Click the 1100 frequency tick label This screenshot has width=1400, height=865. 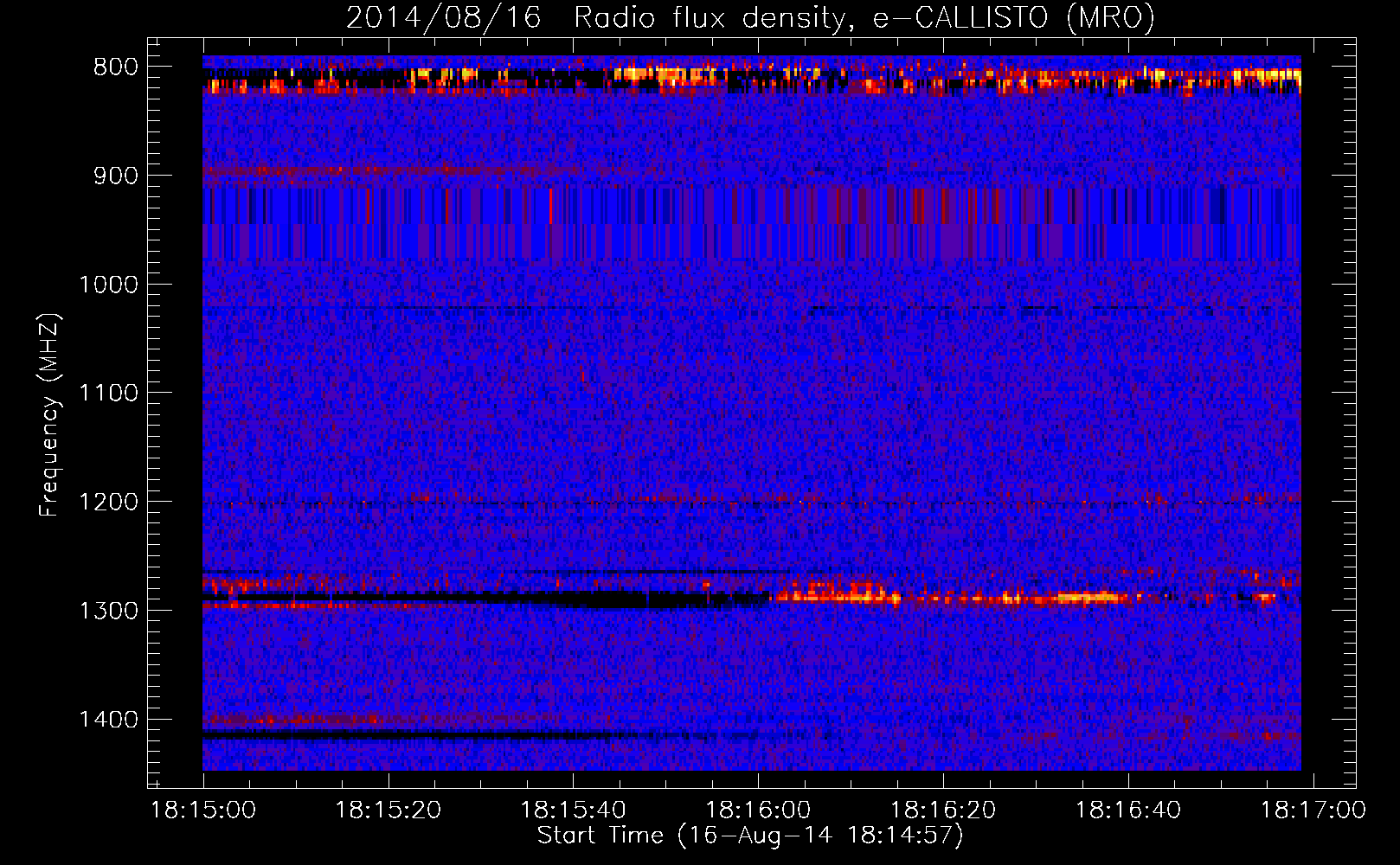(108, 394)
